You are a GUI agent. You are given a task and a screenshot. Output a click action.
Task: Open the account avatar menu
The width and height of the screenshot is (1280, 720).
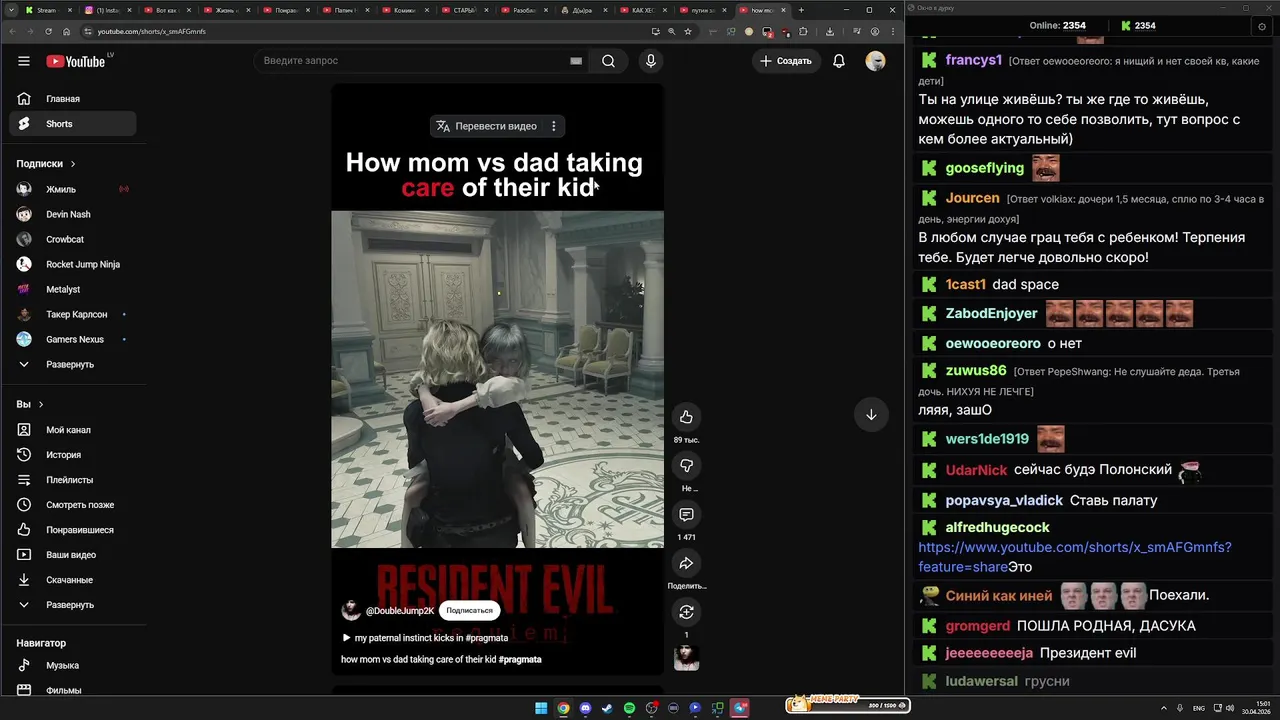(x=875, y=61)
